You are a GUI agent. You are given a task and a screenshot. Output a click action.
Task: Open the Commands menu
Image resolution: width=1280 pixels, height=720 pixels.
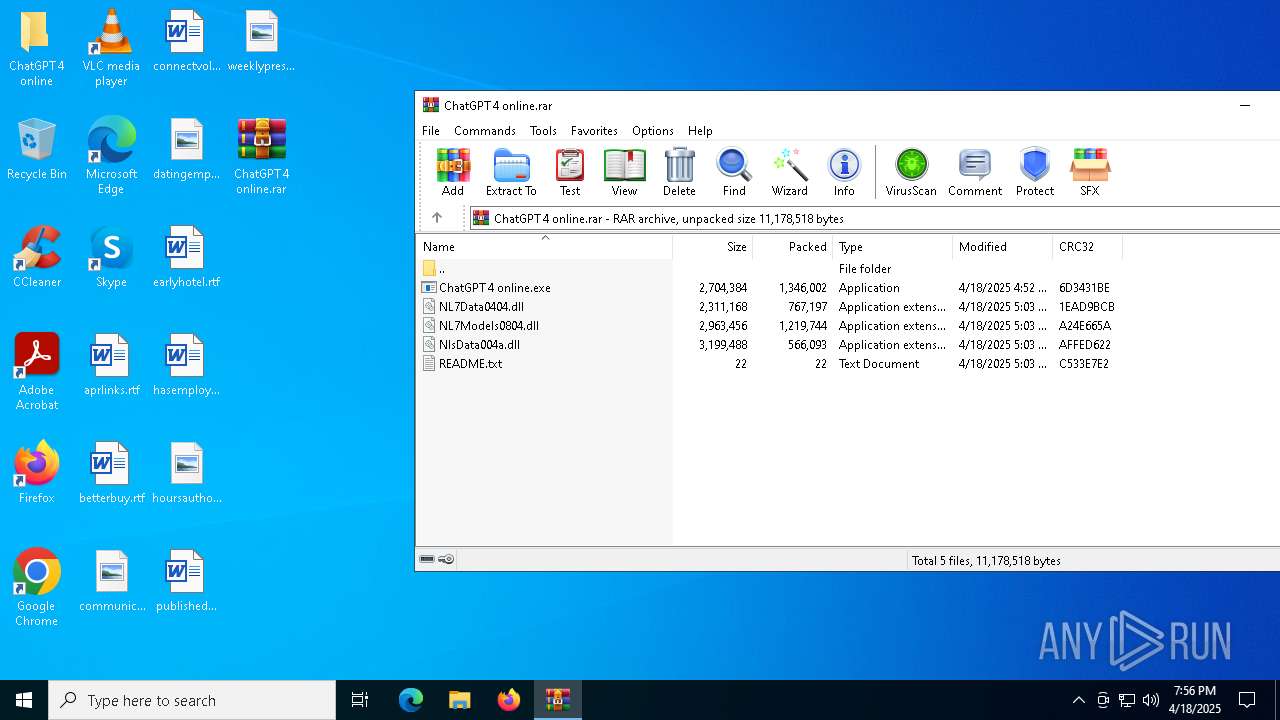485,131
